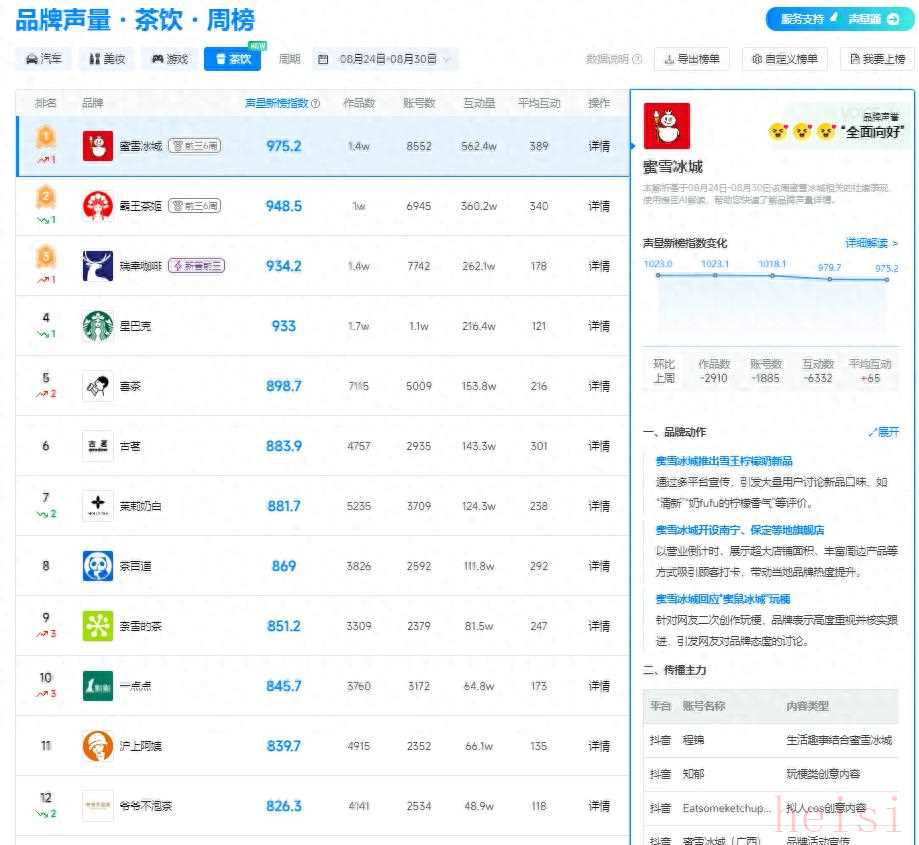Click the 古茗 brand logo
The image size is (919, 845).
coord(98,446)
